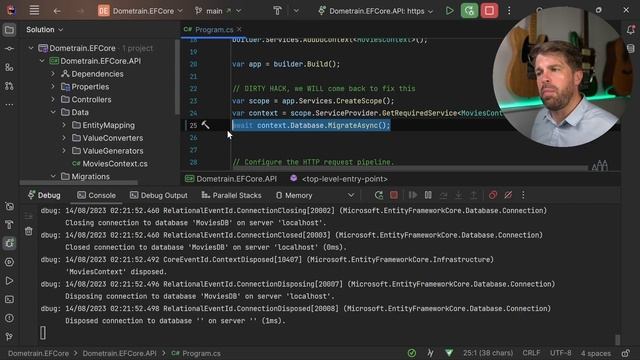Change indentation 4 spaces in status bar
640x360 pixels.
pyautogui.click(x=596, y=353)
